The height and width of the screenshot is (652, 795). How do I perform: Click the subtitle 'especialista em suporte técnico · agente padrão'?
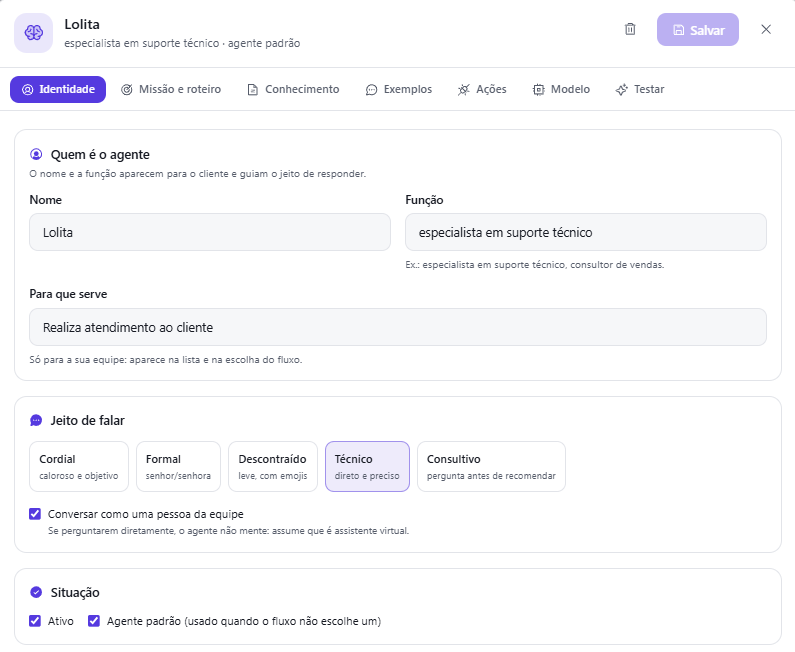(x=182, y=43)
